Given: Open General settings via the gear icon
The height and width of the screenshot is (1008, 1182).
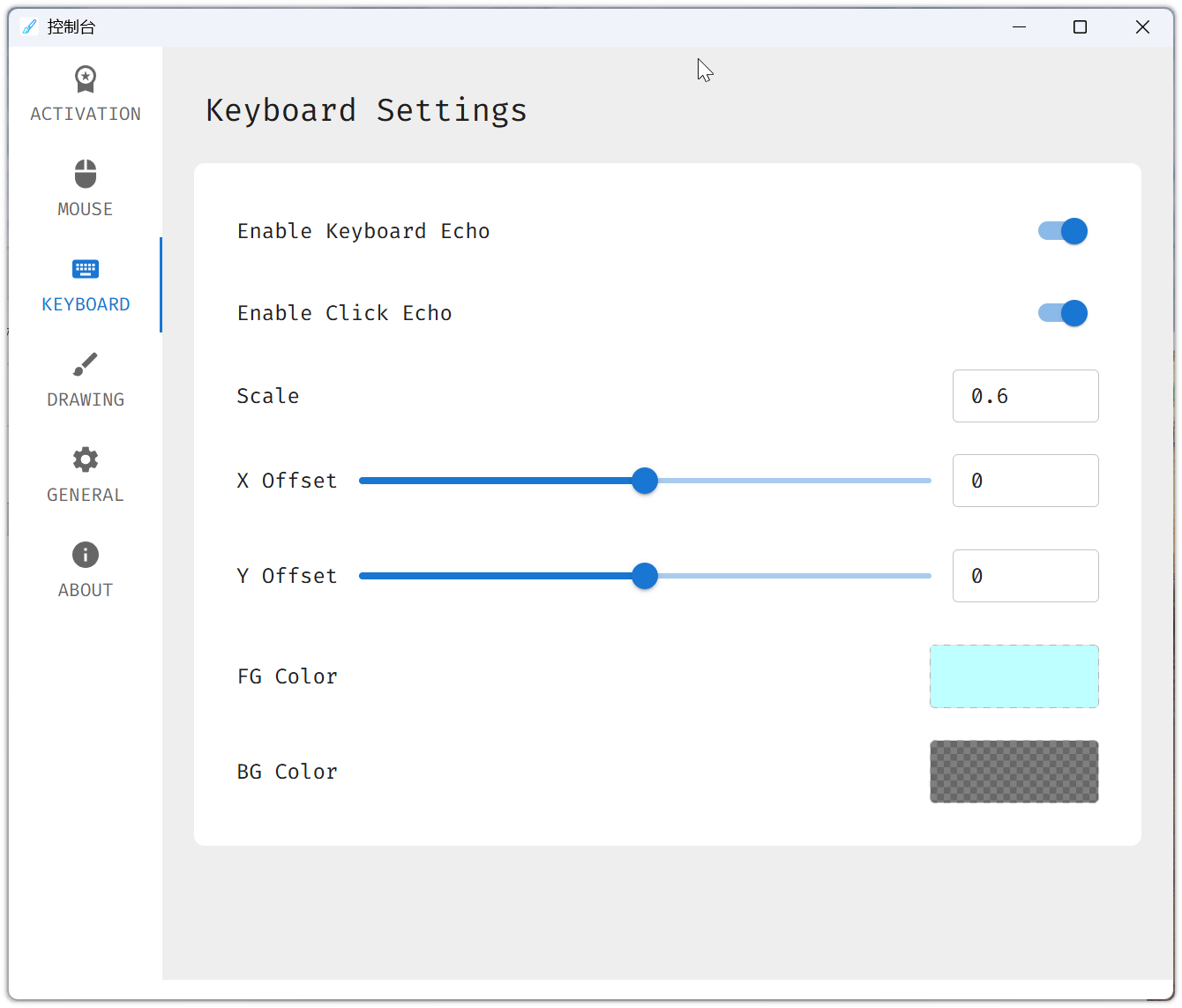Looking at the screenshot, I should [85, 459].
